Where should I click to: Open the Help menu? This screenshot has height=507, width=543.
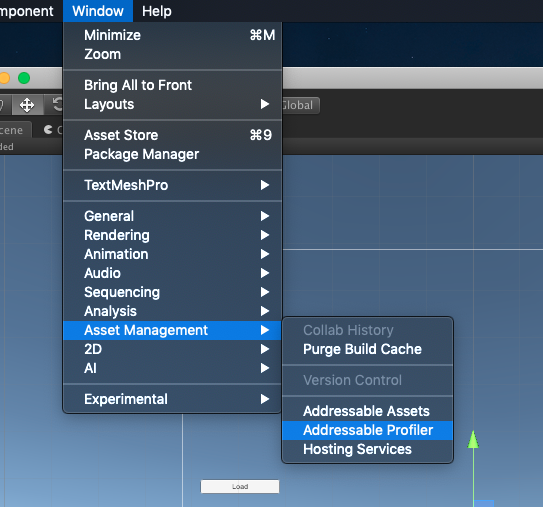pyautogui.click(x=157, y=11)
